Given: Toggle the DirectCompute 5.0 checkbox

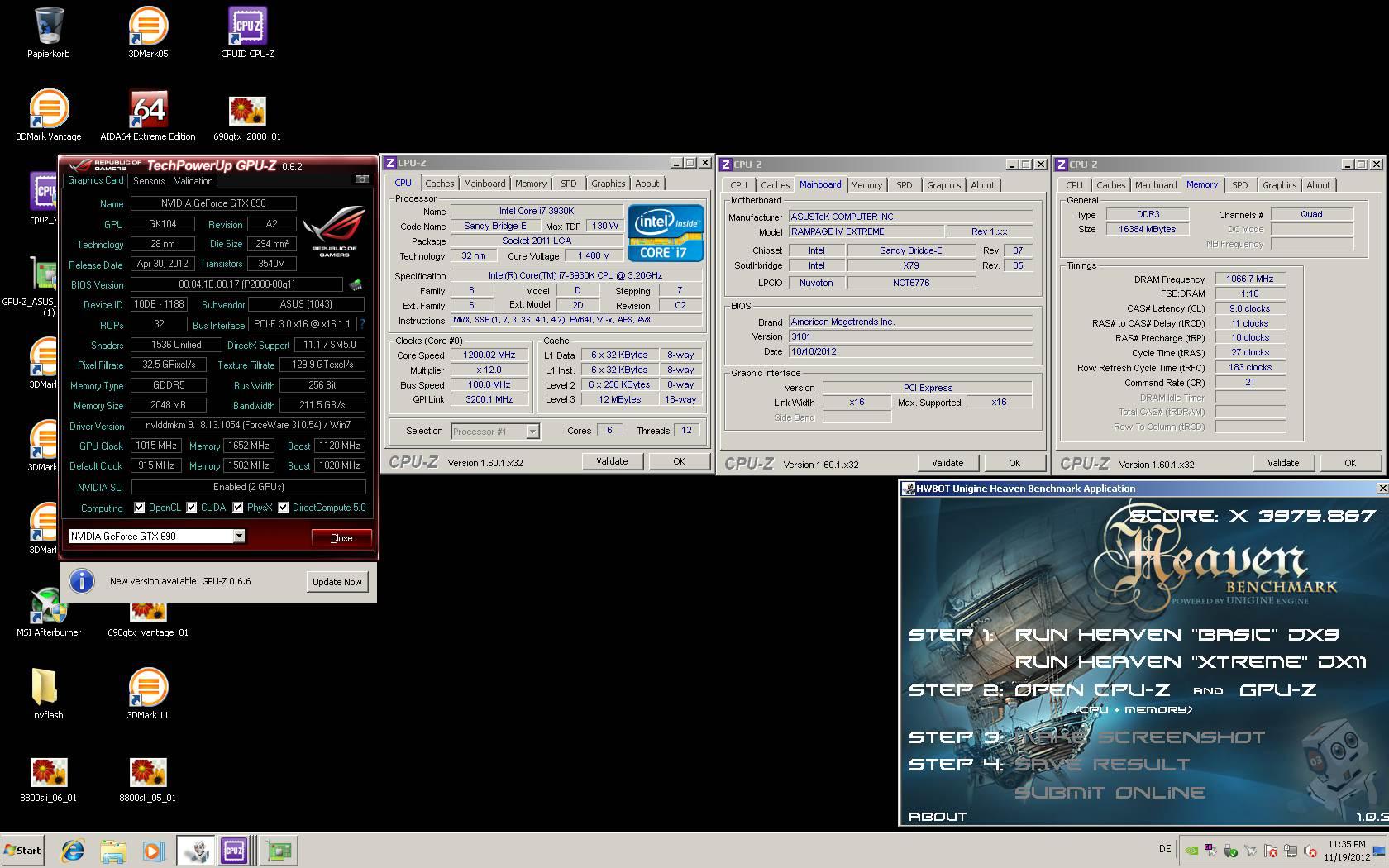Looking at the screenshot, I should pyautogui.click(x=284, y=508).
